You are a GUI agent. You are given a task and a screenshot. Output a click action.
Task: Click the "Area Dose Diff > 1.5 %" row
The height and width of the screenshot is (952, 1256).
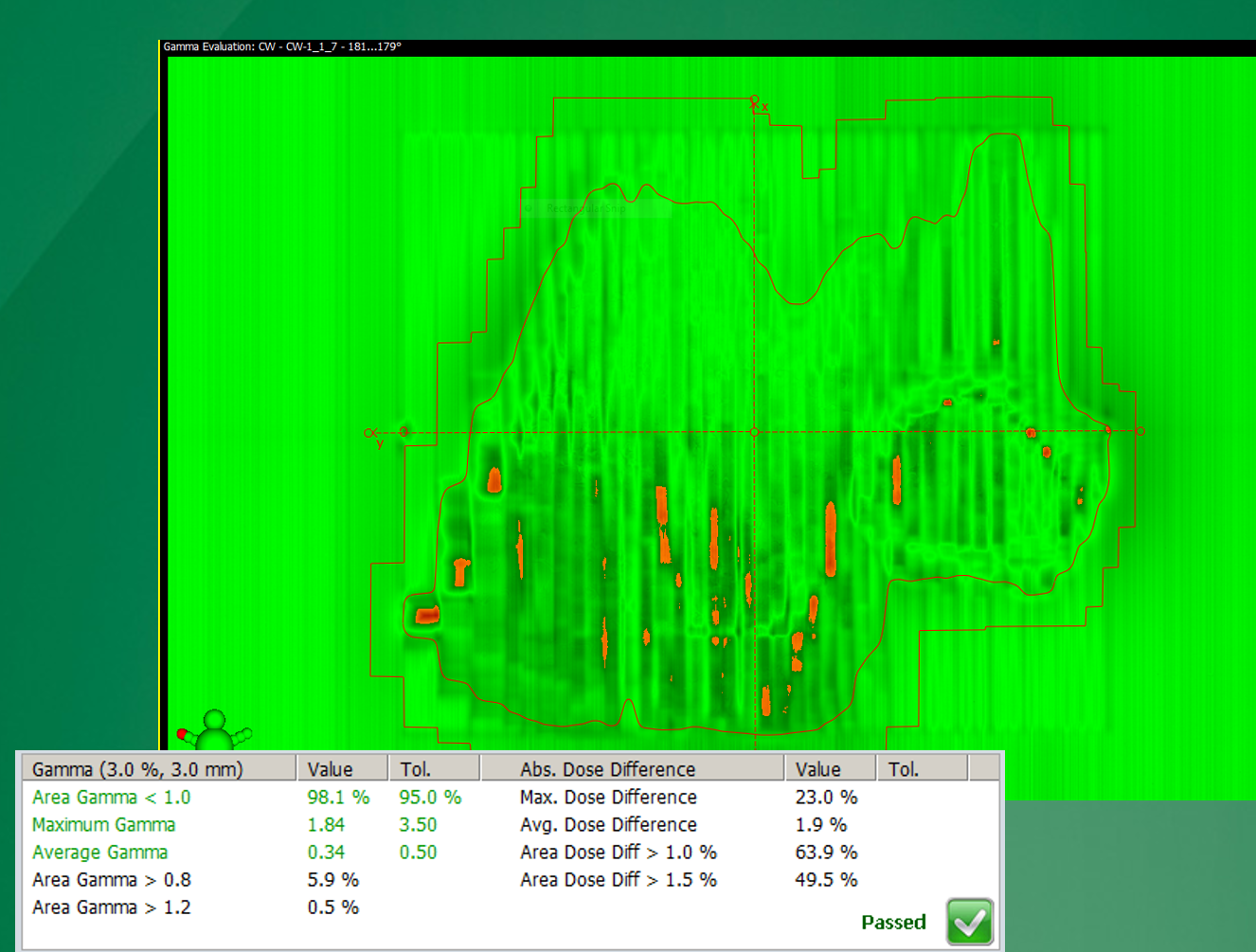618,880
